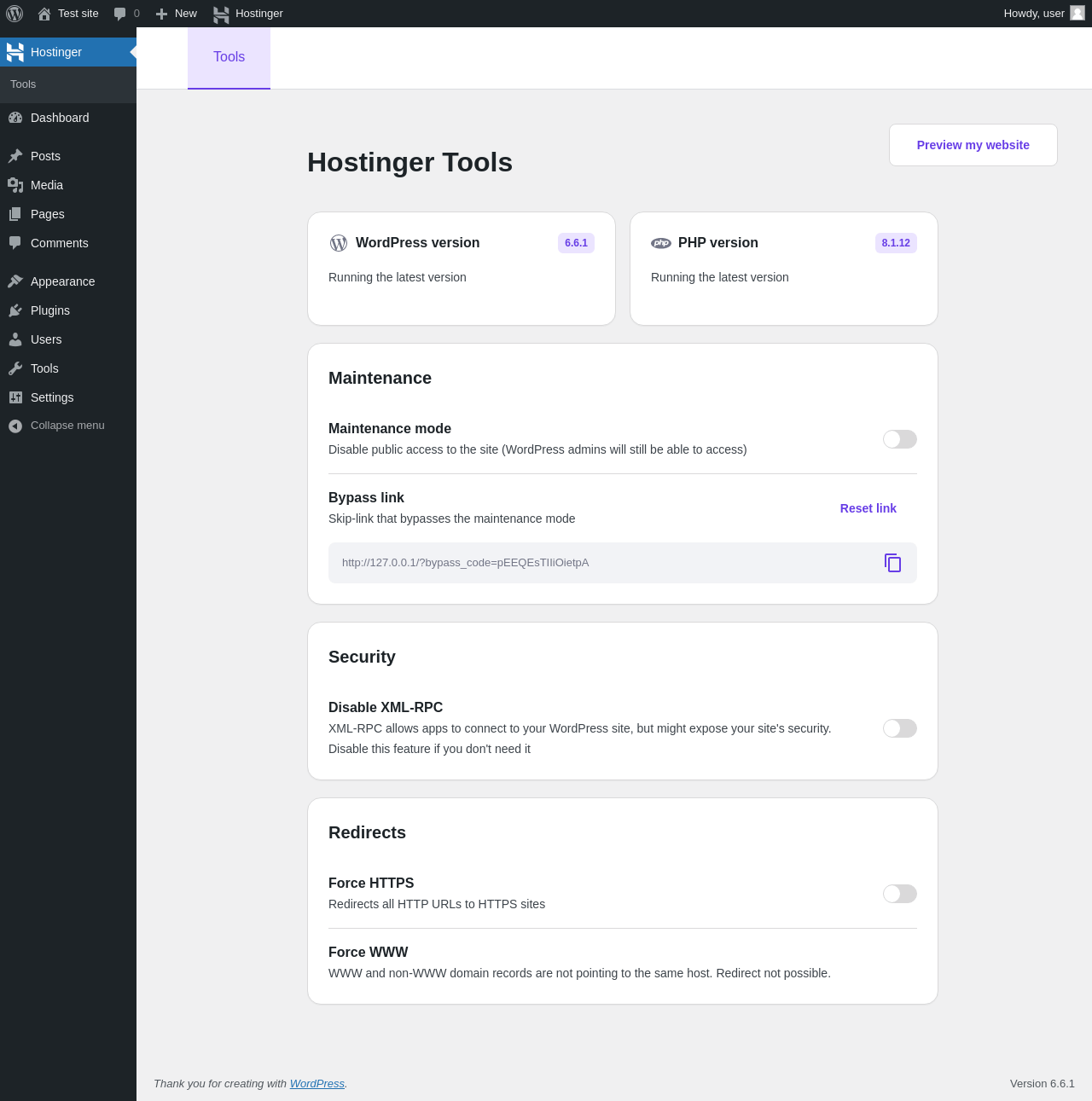Copy the bypass link with the copy icon

pos(892,563)
